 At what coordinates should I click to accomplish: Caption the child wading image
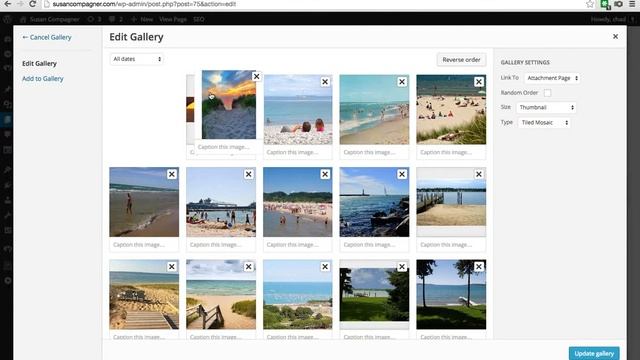tap(144, 244)
